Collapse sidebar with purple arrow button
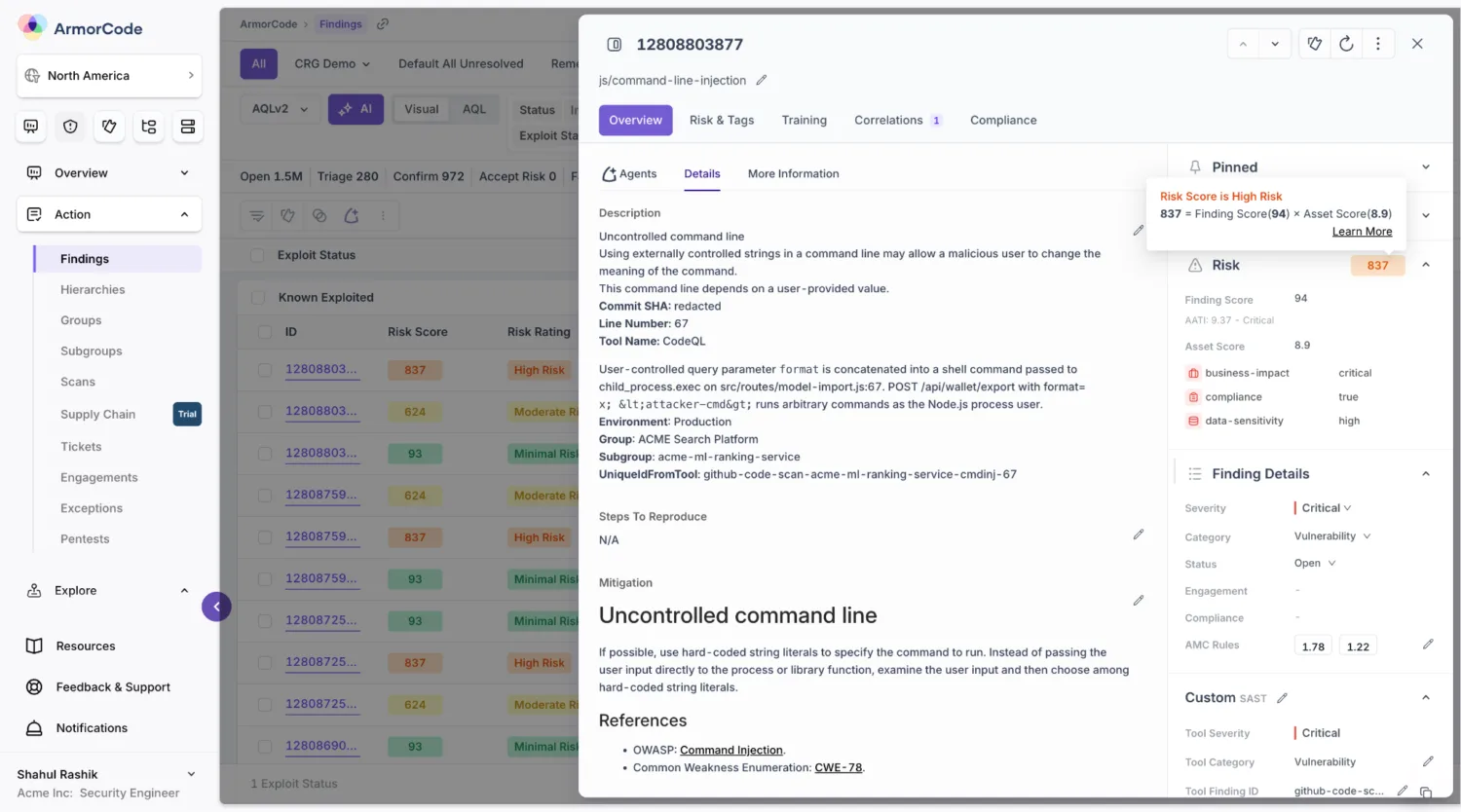This screenshot has height=812, width=1461. (x=216, y=607)
